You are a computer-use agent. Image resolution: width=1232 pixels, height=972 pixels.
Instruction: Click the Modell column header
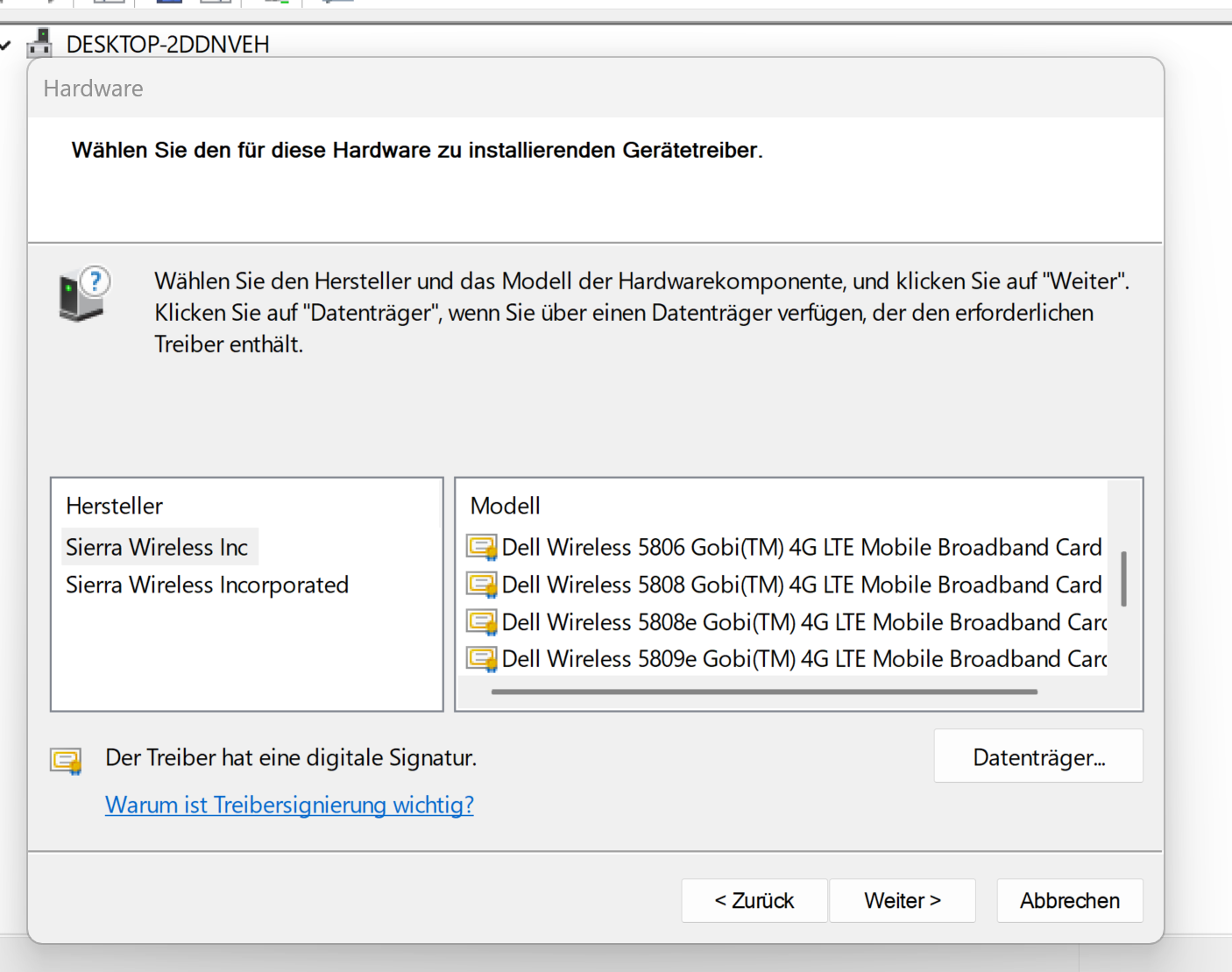click(x=505, y=506)
